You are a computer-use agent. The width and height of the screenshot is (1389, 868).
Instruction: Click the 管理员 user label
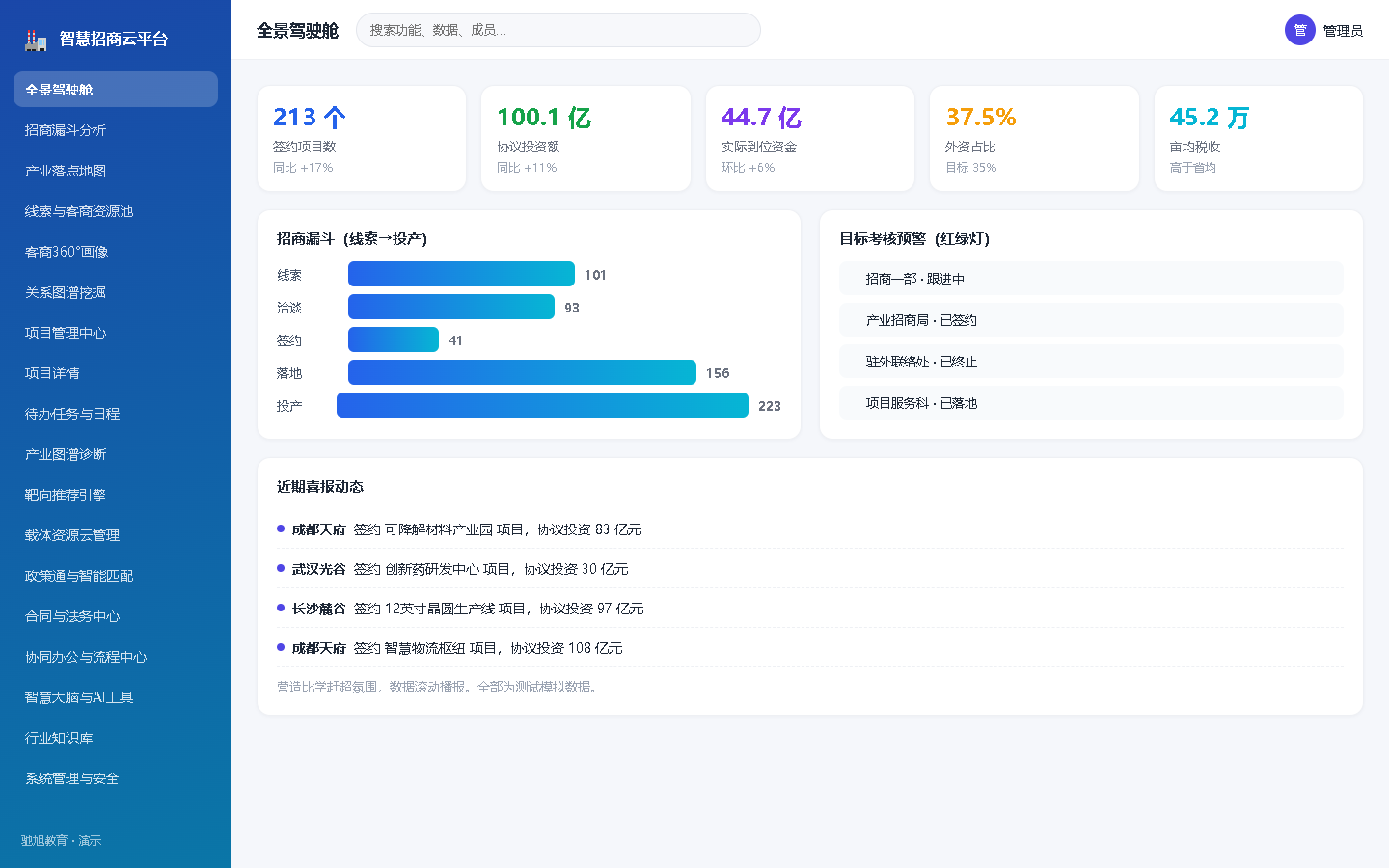tap(1343, 31)
